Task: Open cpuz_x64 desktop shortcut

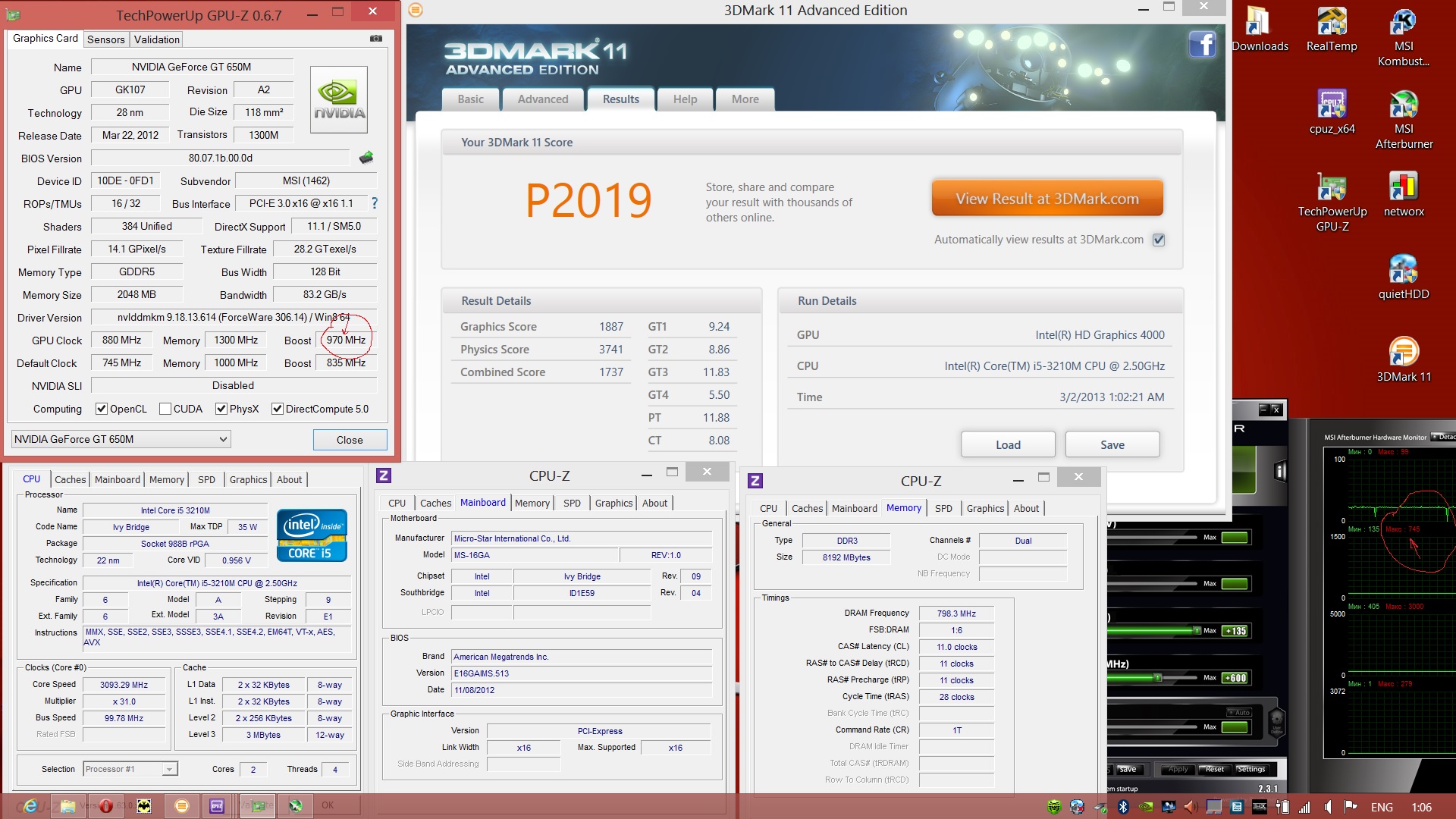Action: coord(1332,112)
